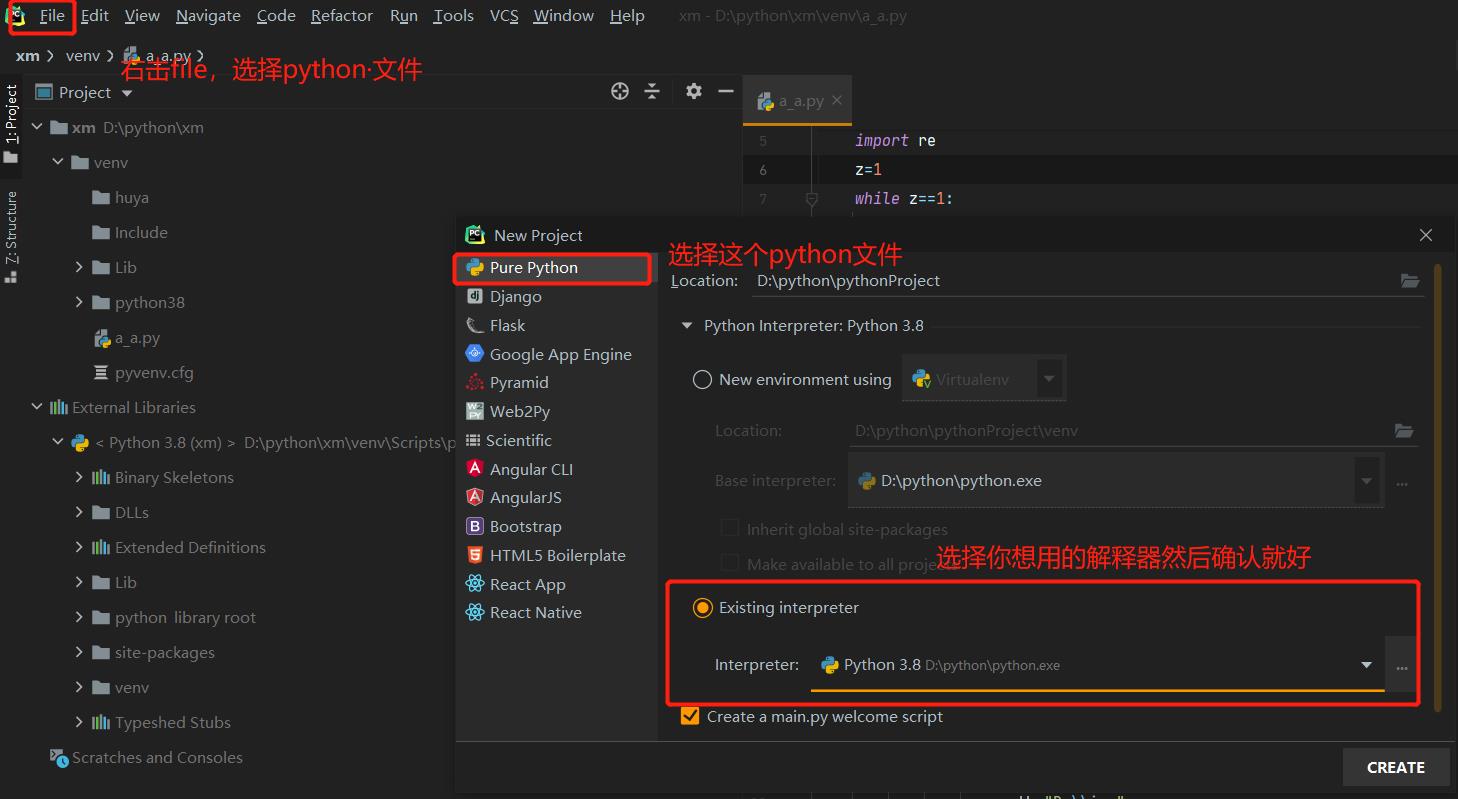1458x799 pixels.
Task: Open Project panel settings gear
Action: click(694, 92)
